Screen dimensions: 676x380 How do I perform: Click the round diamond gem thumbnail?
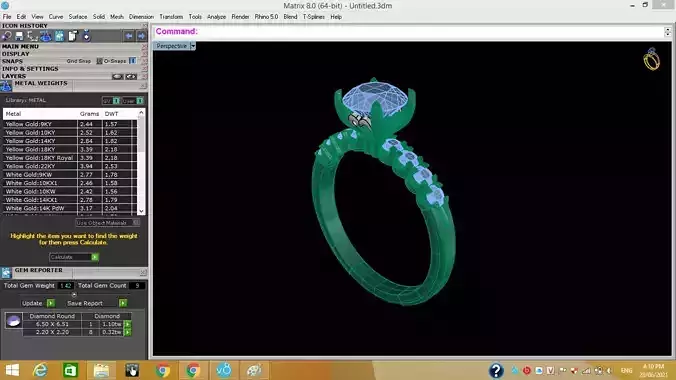point(13,321)
